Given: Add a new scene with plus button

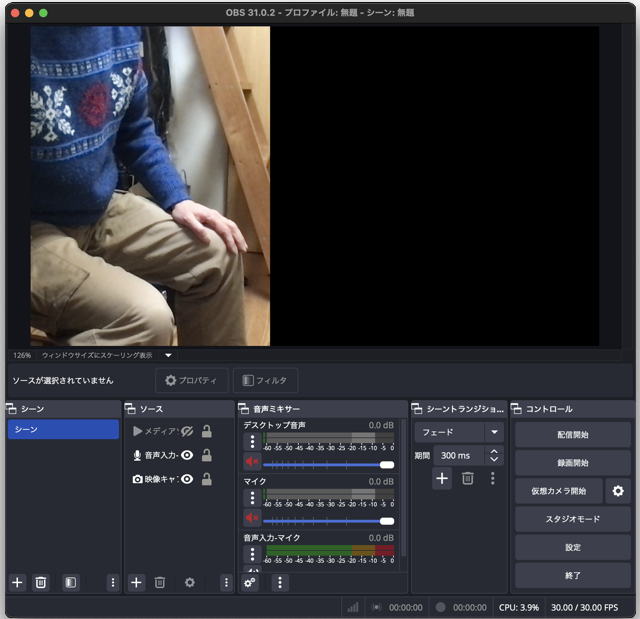Looking at the screenshot, I should click(x=17, y=582).
